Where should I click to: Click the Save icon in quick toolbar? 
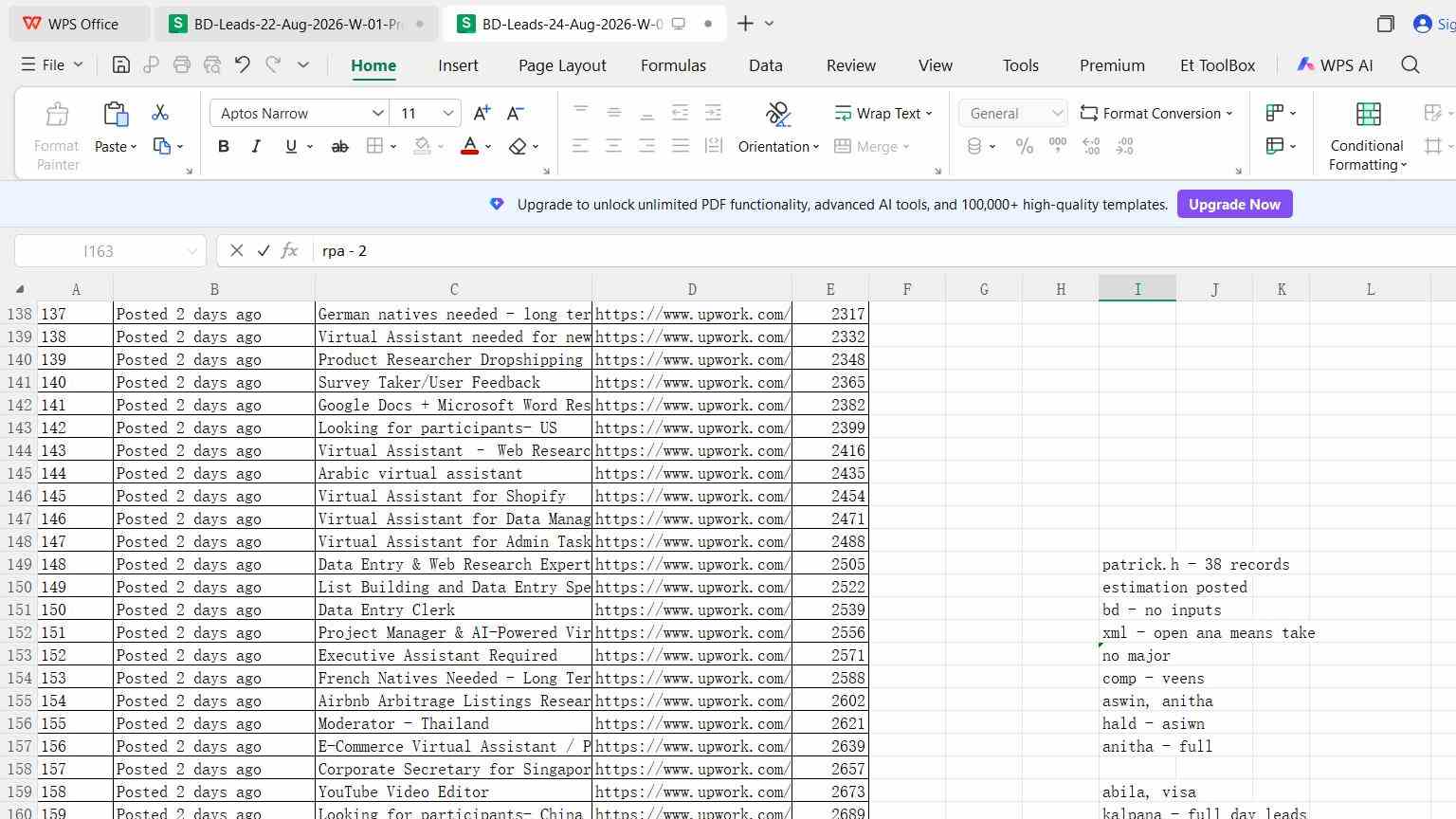[x=120, y=64]
